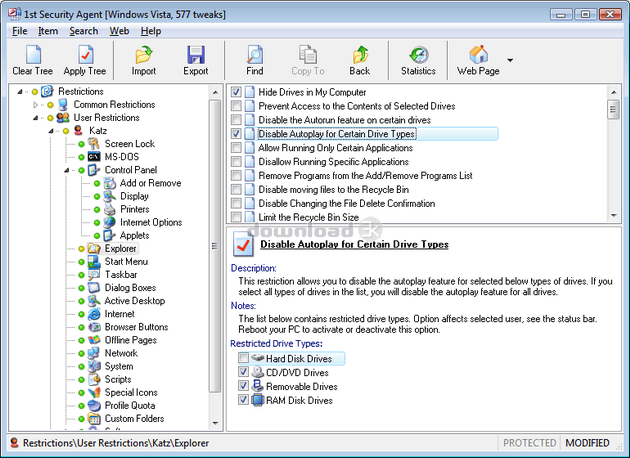Viewport: 630px width, 458px height.
Task: Collapse the Control Panel tree node
Action: click(x=65, y=170)
